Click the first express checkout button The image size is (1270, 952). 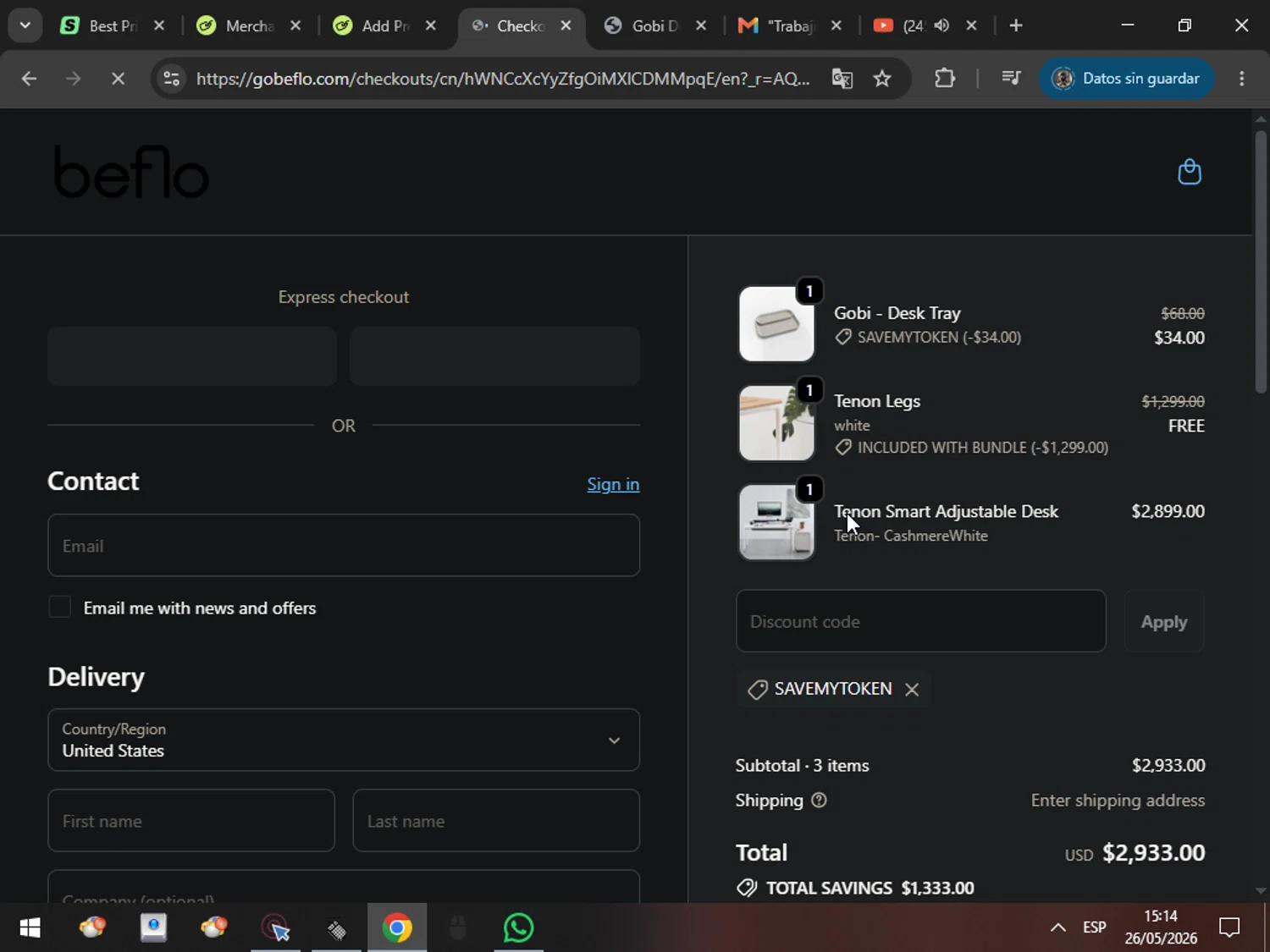coord(192,356)
